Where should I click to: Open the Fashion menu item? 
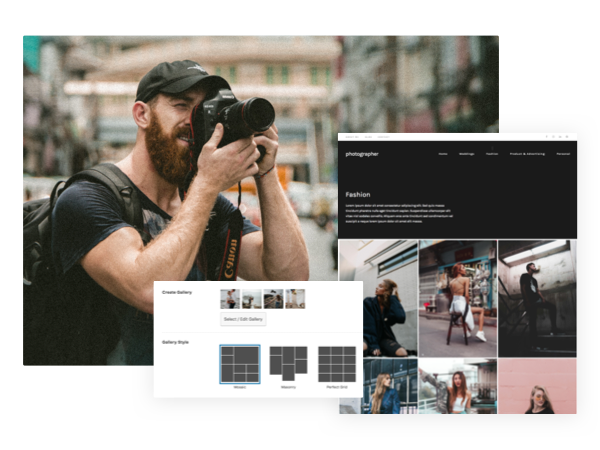pyautogui.click(x=492, y=154)
